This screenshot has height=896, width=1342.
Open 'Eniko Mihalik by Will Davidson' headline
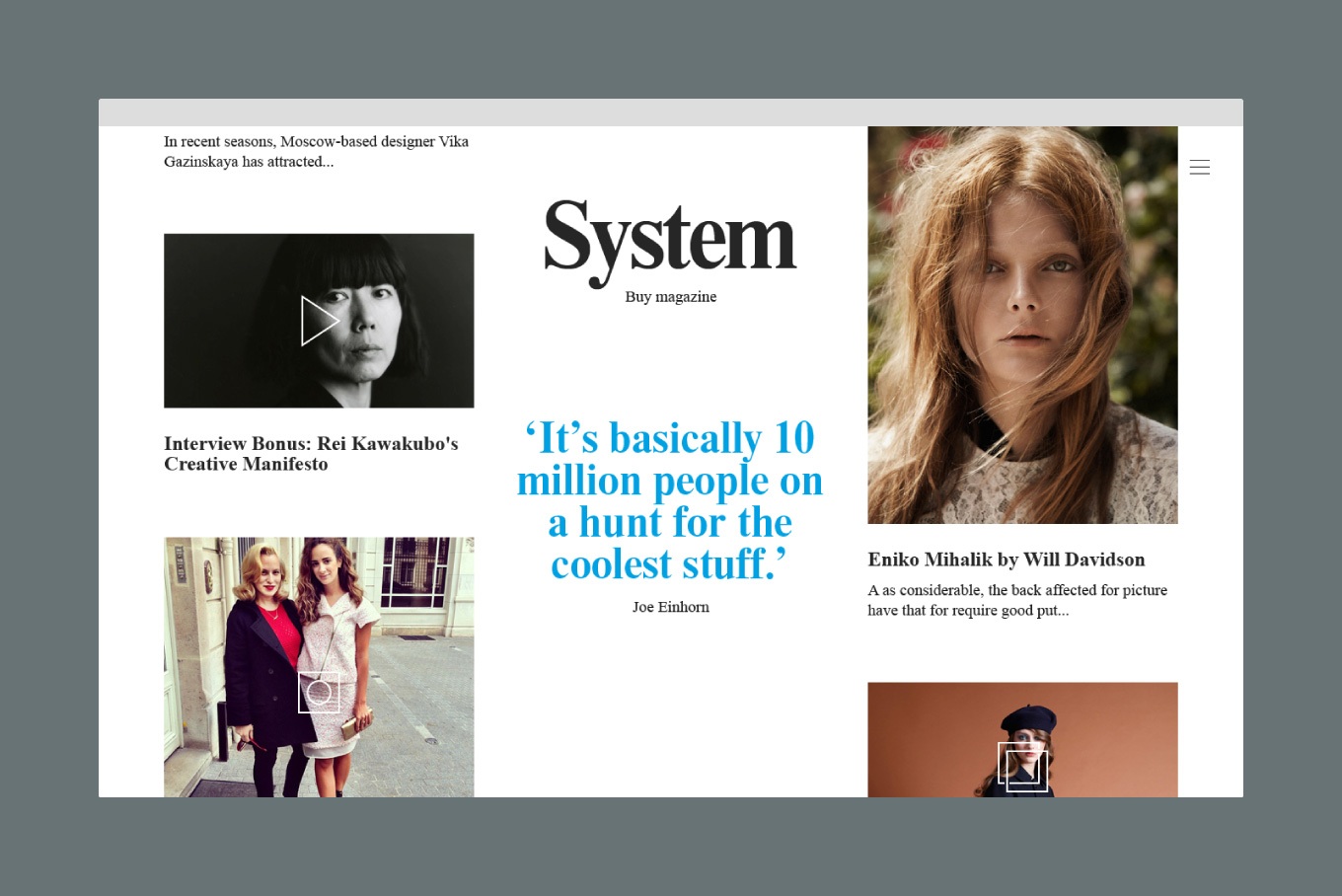1006,560
